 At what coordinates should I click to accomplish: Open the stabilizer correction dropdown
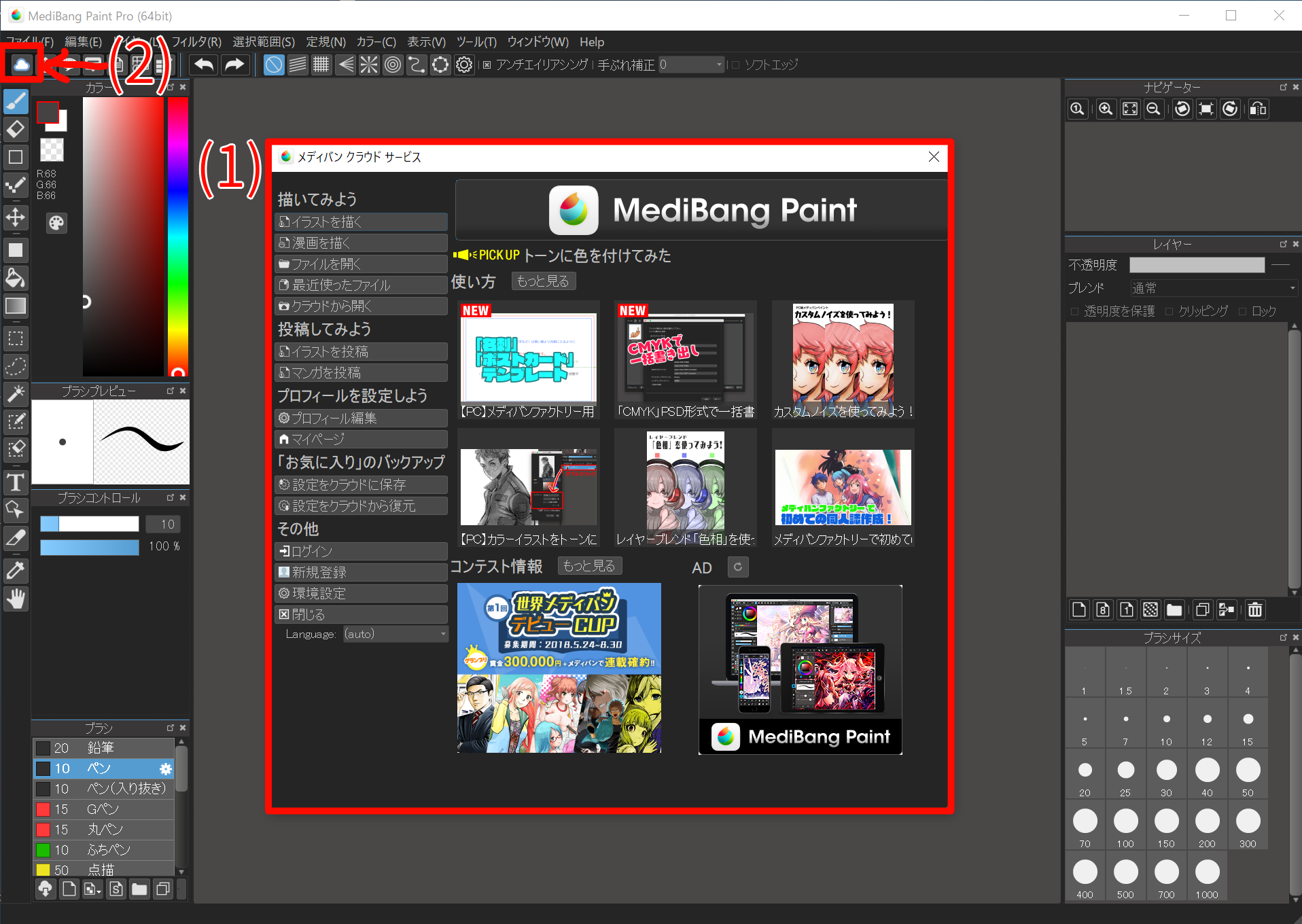tap(691, 65)
